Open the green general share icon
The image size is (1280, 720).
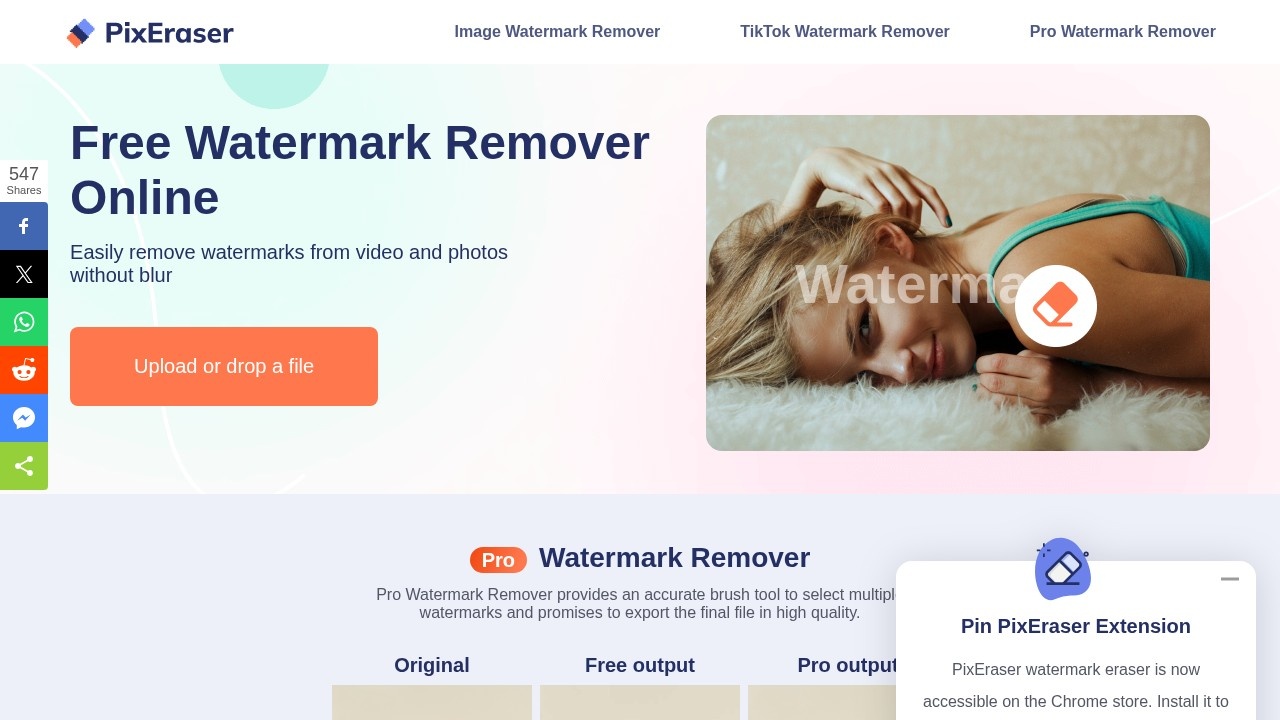24,466
